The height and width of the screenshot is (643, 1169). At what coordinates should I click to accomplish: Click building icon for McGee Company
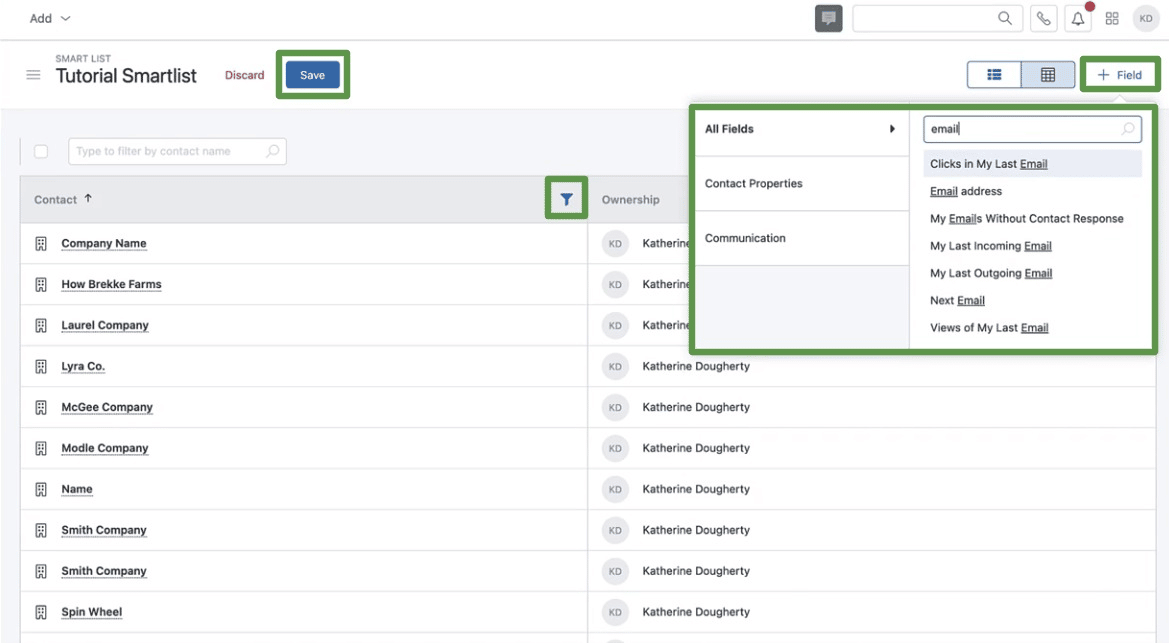(41, 407)
